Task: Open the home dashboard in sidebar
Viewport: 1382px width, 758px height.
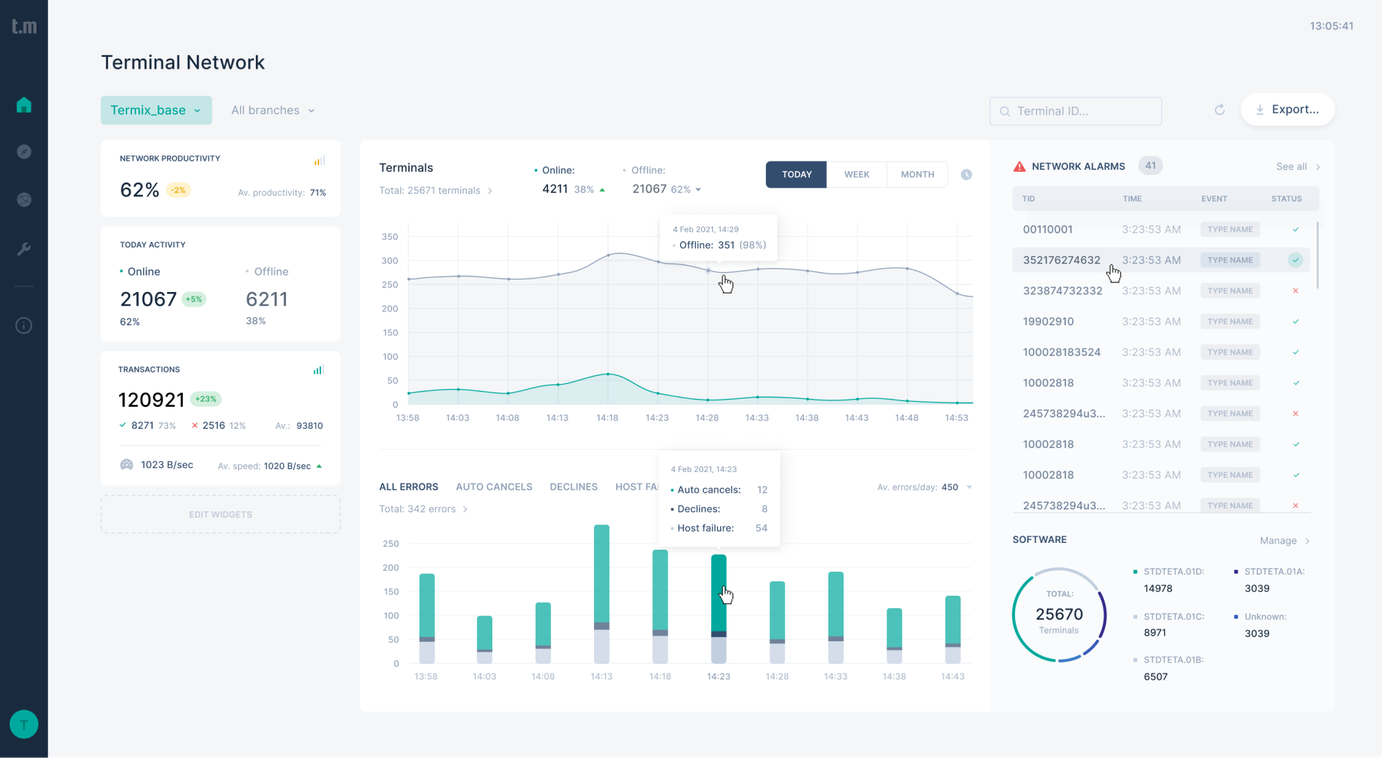Action: 24,105
